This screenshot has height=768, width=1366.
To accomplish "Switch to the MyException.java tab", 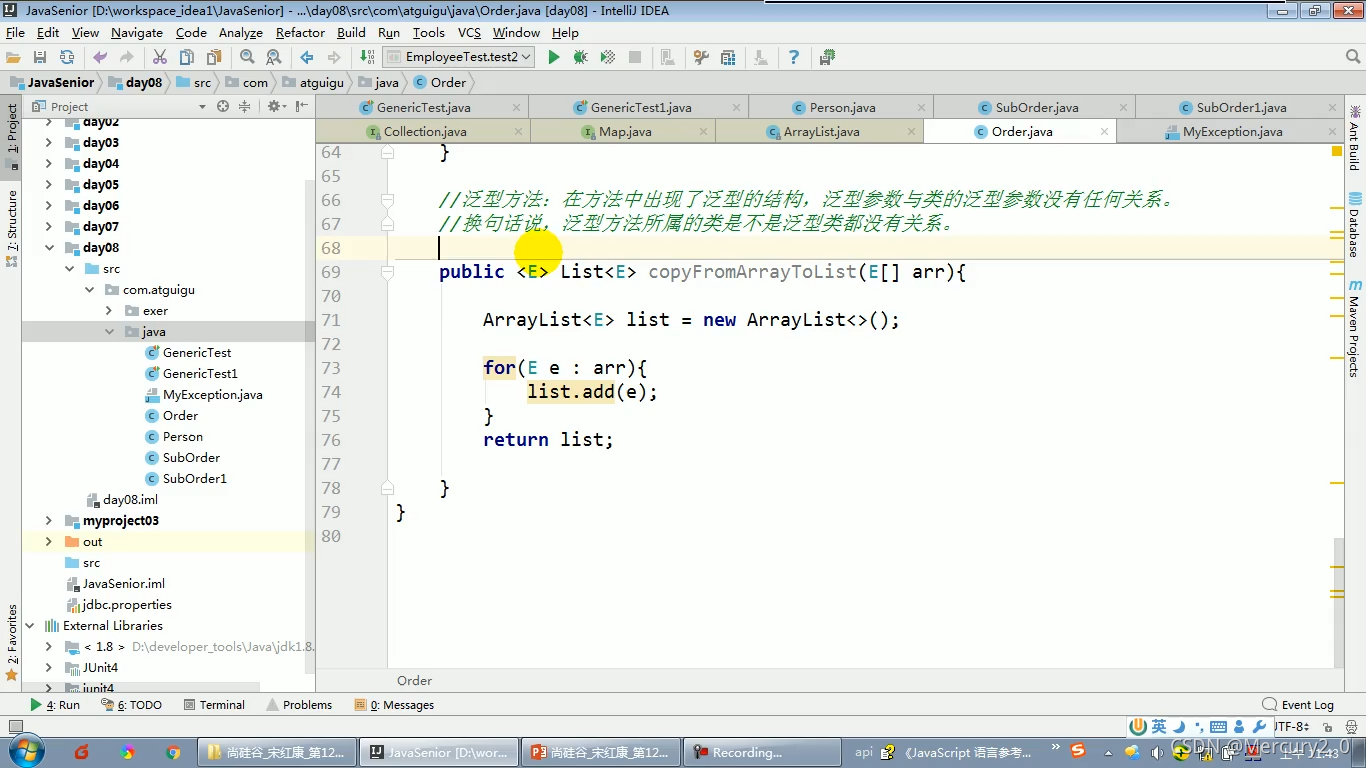I will (1232, 131).
